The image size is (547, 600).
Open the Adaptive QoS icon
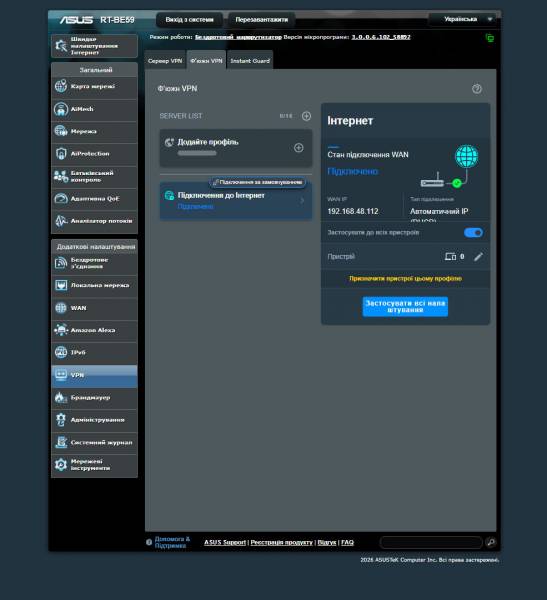[61, 198]
